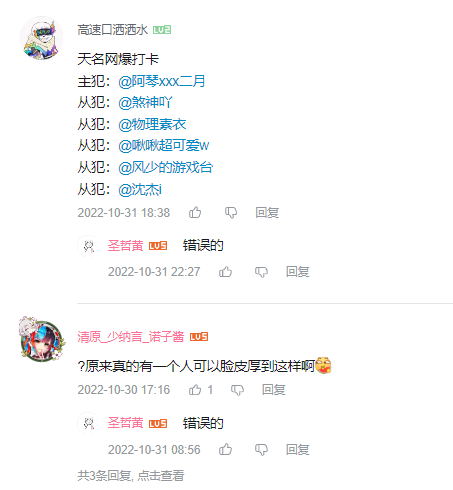Image resolution: width=453 pixels, height=490 pixels.
Task: Expand the 共3条回复 replies thread
Action: [131, 476]
